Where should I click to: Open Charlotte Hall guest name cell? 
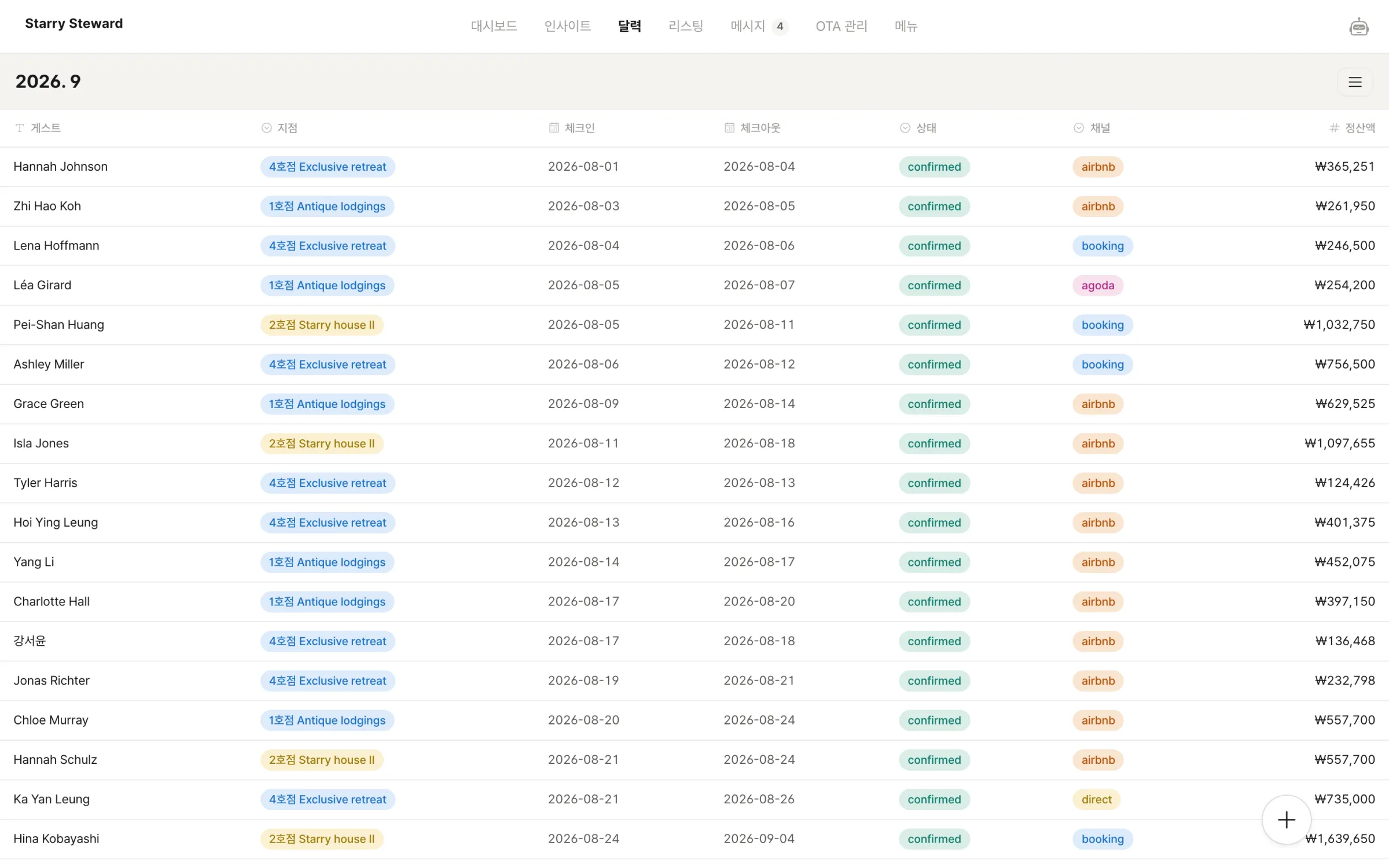click(52, 602)
